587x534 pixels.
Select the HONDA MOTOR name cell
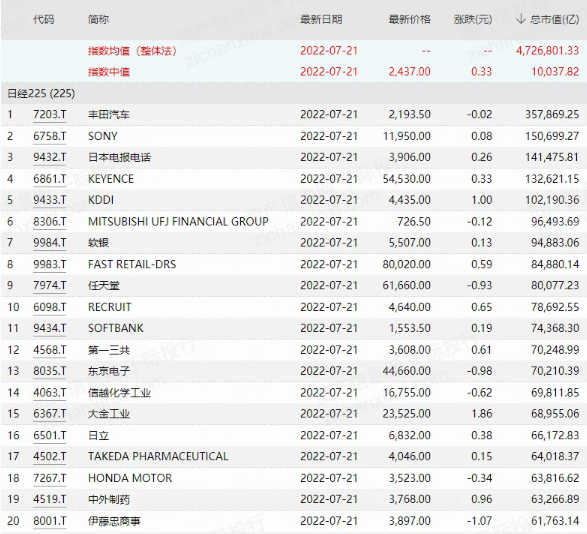(x=130, y=477)
